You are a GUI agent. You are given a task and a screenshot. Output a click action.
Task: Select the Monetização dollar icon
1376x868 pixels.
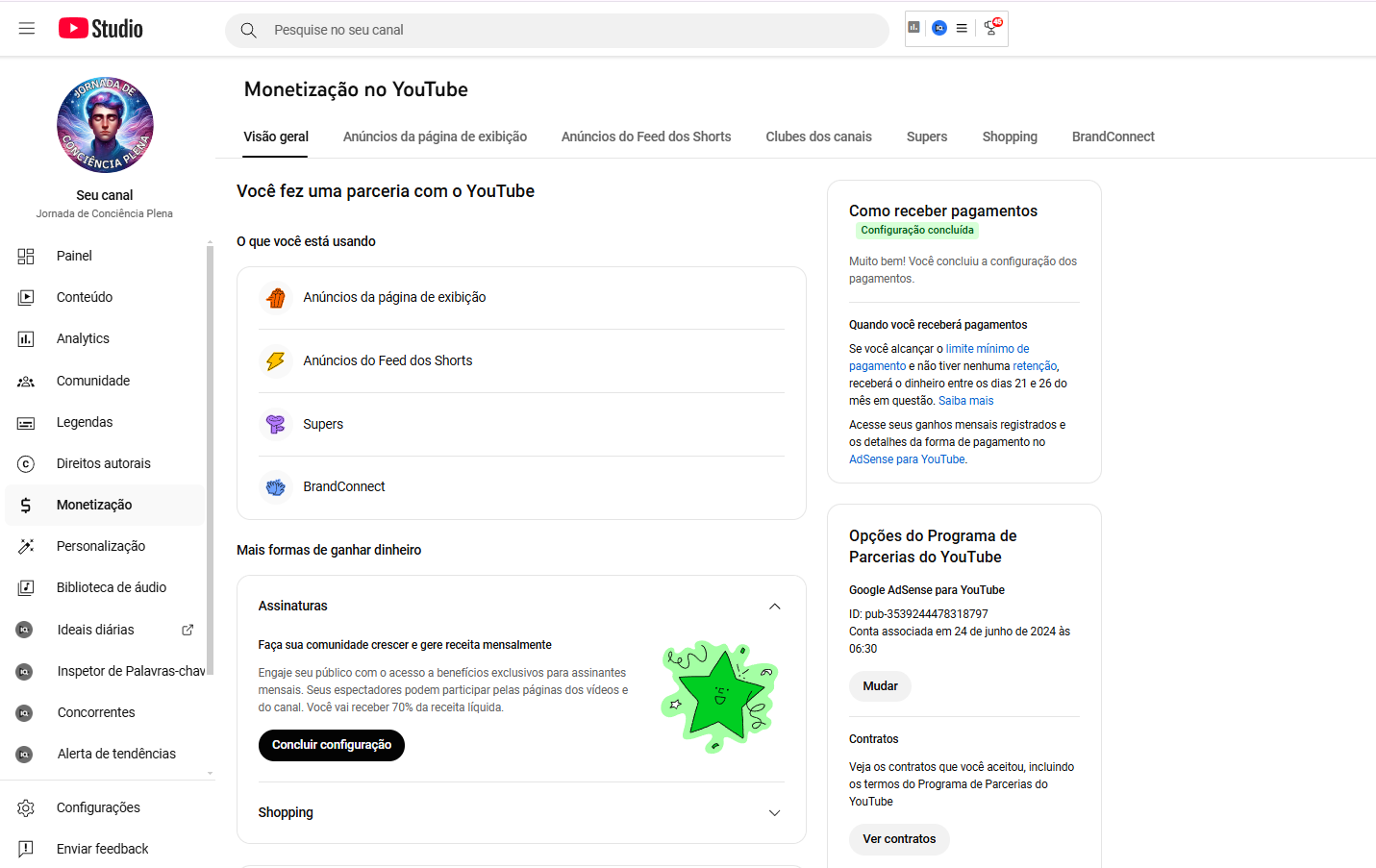[26, 505]
